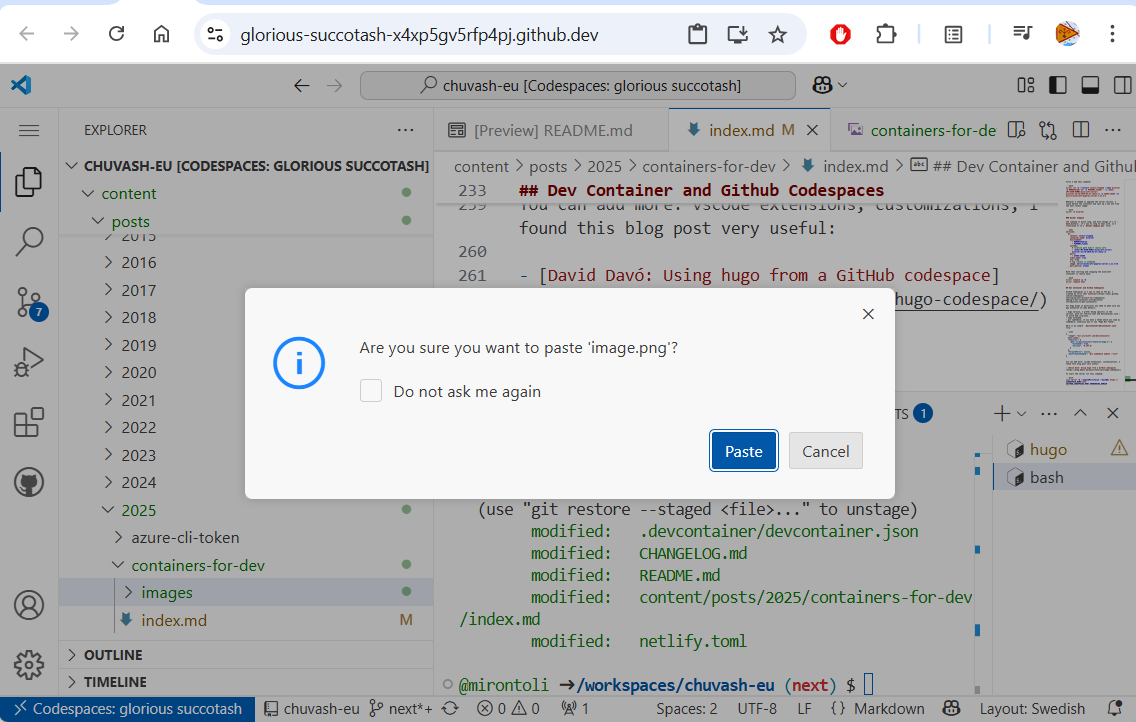Click the open changes compare icon

[1048, 130]
